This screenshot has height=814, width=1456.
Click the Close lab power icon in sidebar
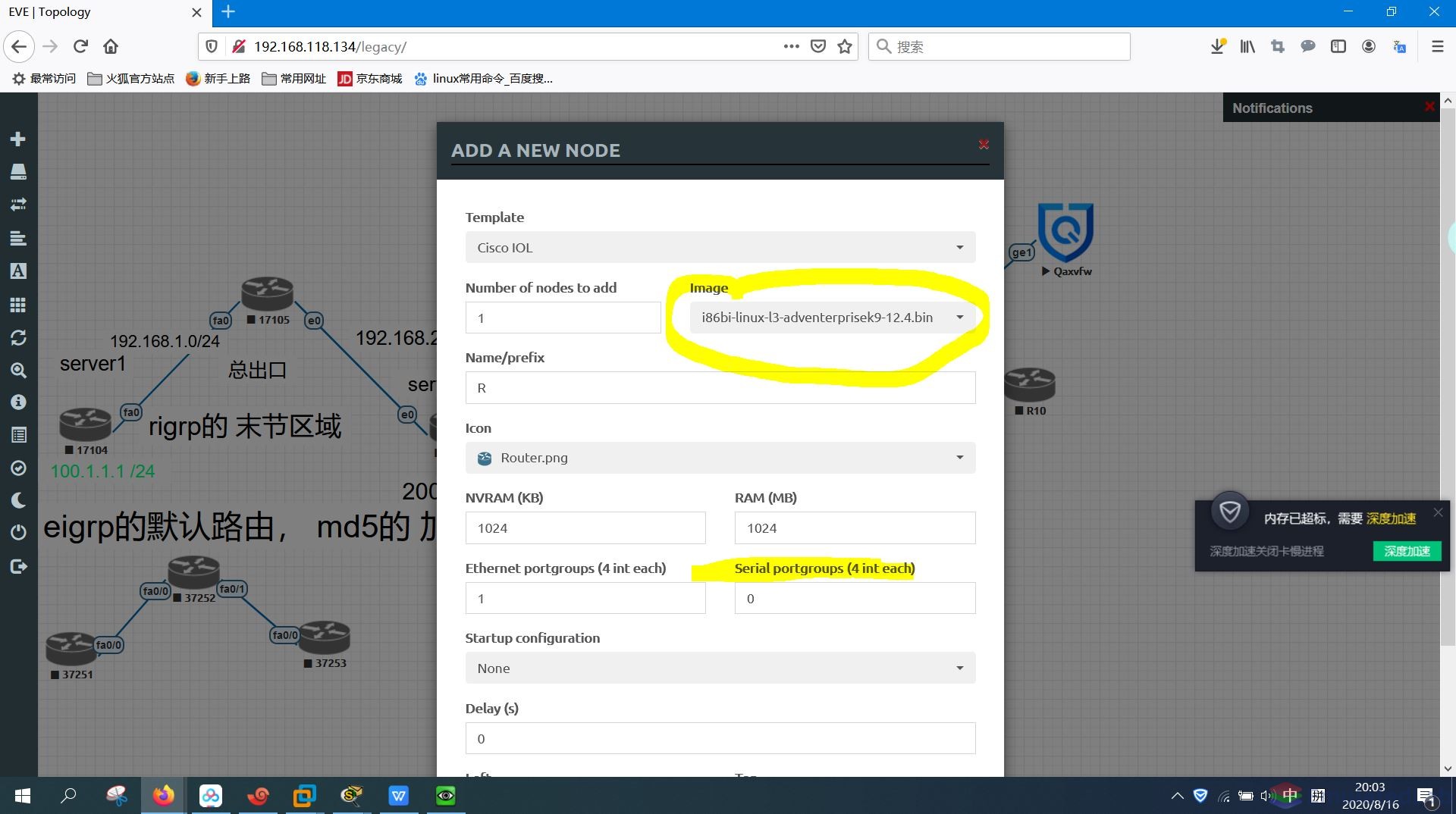[x=18, y=532]
